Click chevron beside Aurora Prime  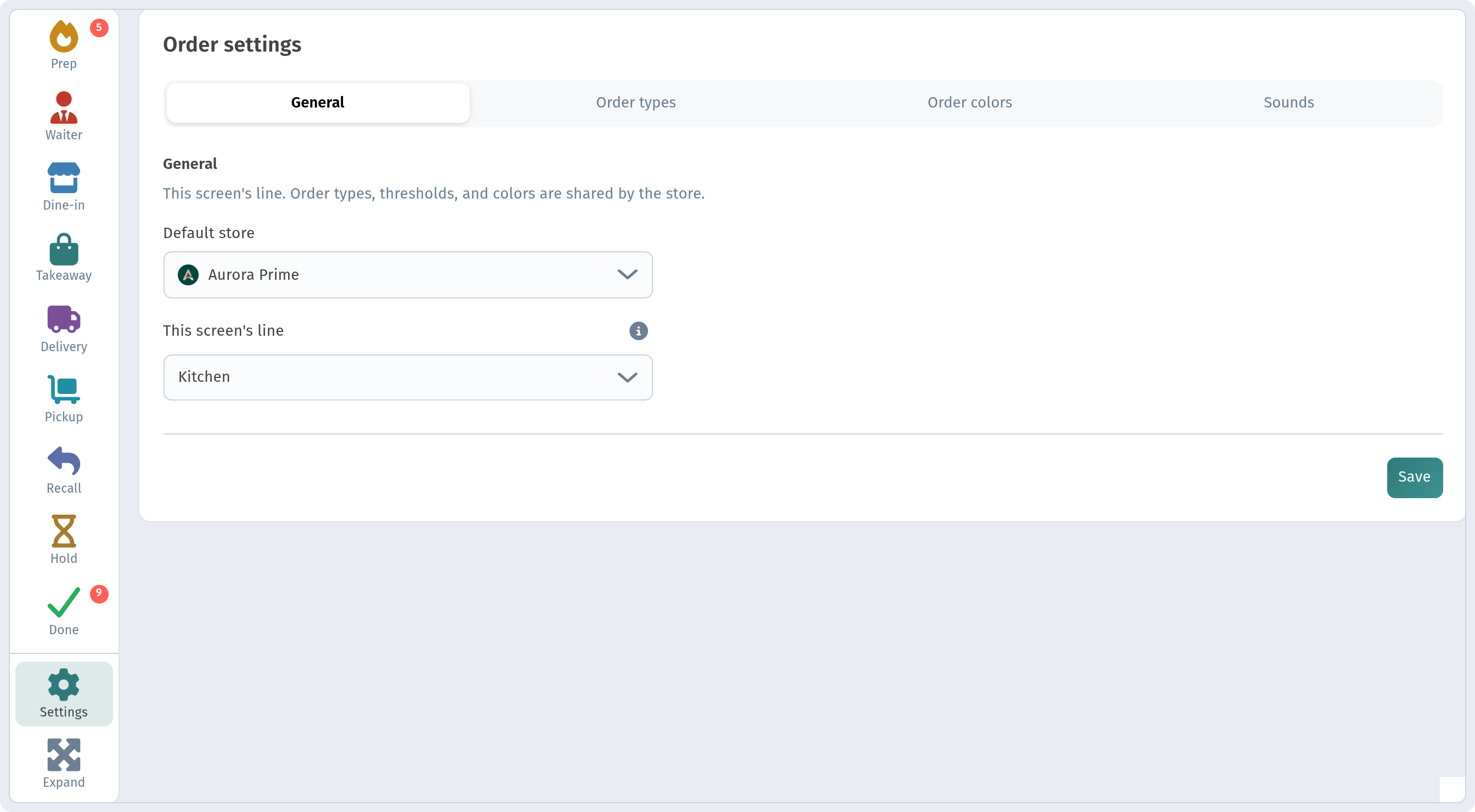(x=628, y=275)
